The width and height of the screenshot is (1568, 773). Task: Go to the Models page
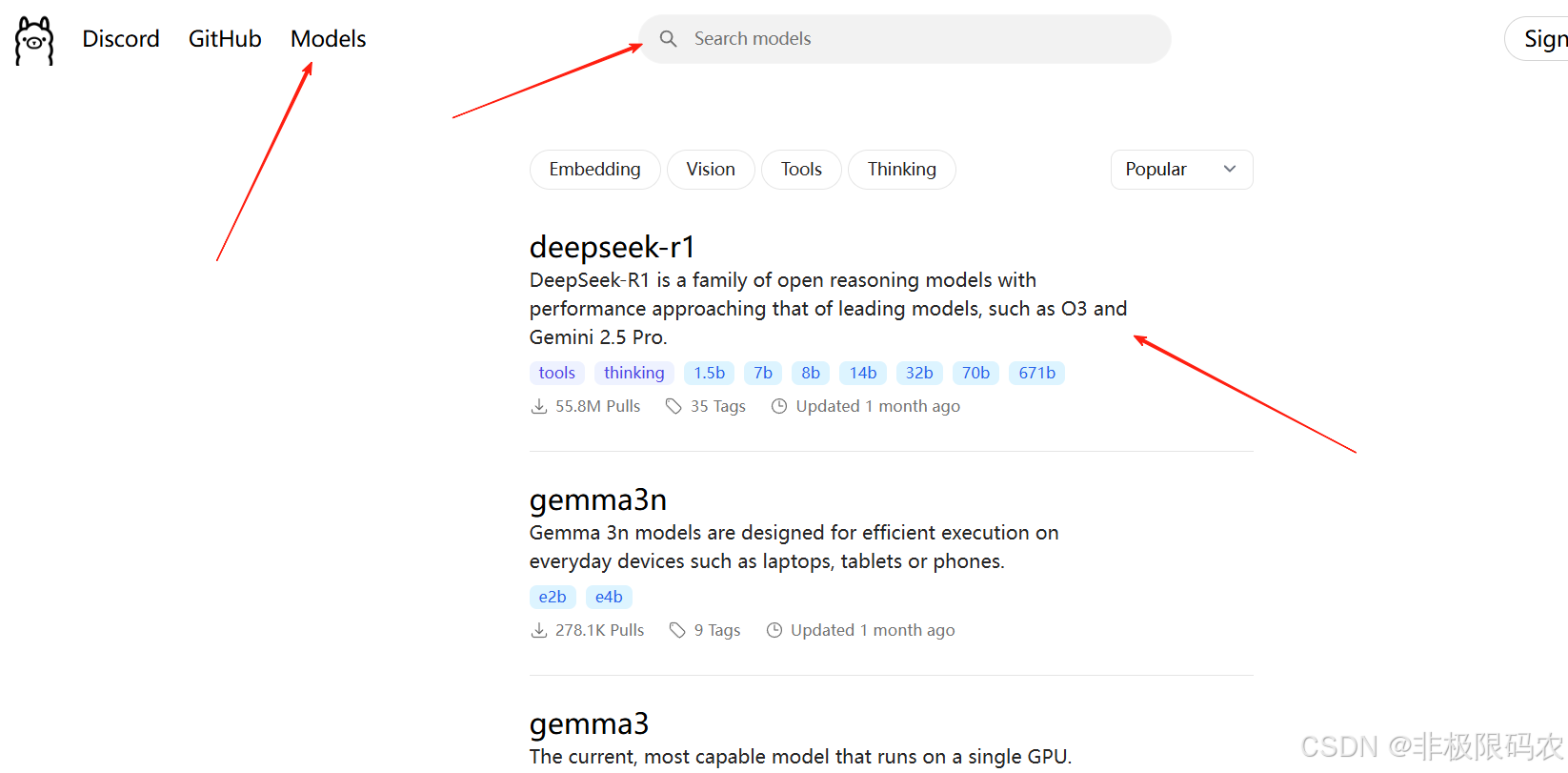coord(329,39)
